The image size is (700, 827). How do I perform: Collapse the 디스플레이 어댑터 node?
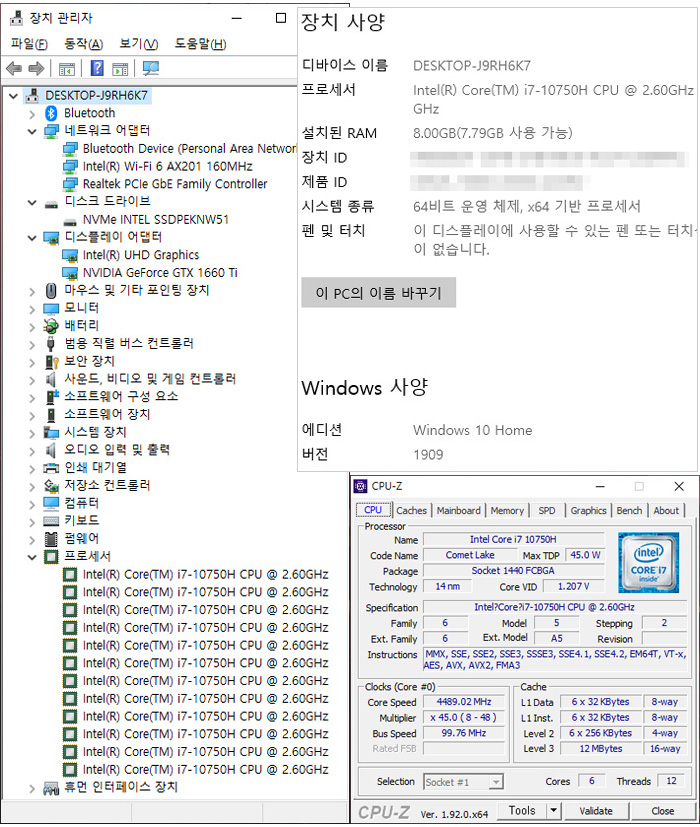32,238
